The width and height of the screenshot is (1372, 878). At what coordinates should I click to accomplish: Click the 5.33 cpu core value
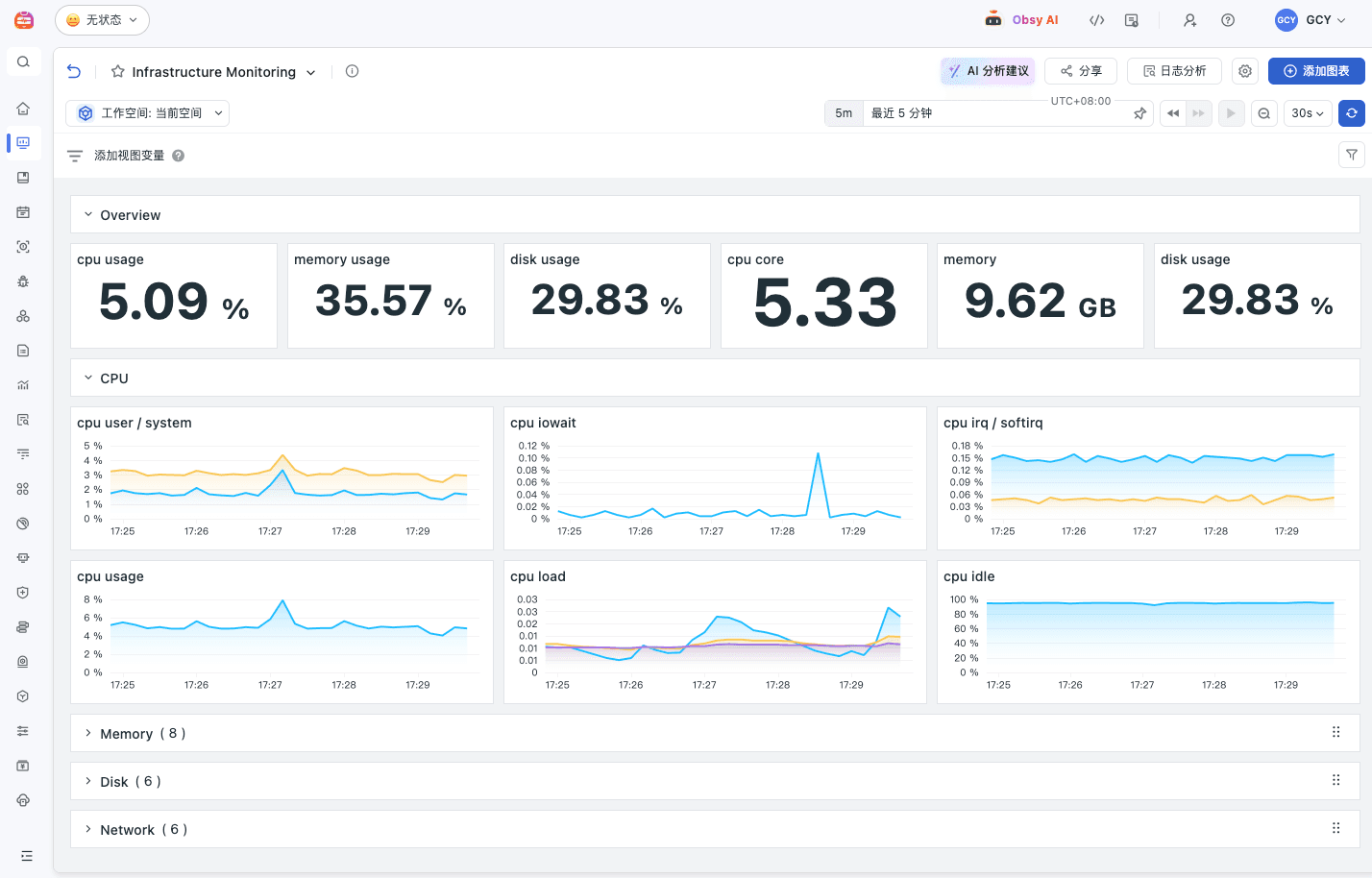coord(824,303)
